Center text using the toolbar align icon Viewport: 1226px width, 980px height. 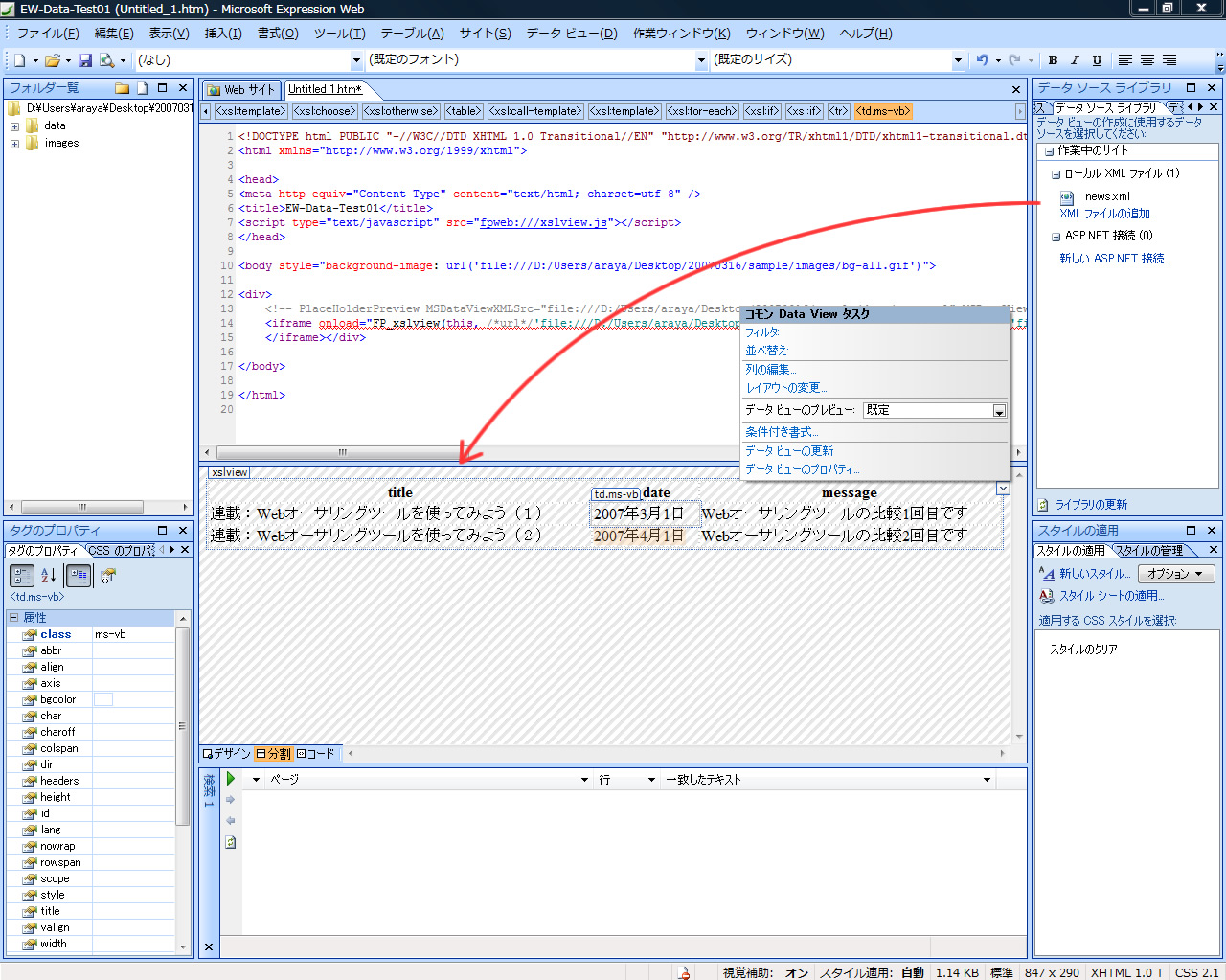(1147, 60)
